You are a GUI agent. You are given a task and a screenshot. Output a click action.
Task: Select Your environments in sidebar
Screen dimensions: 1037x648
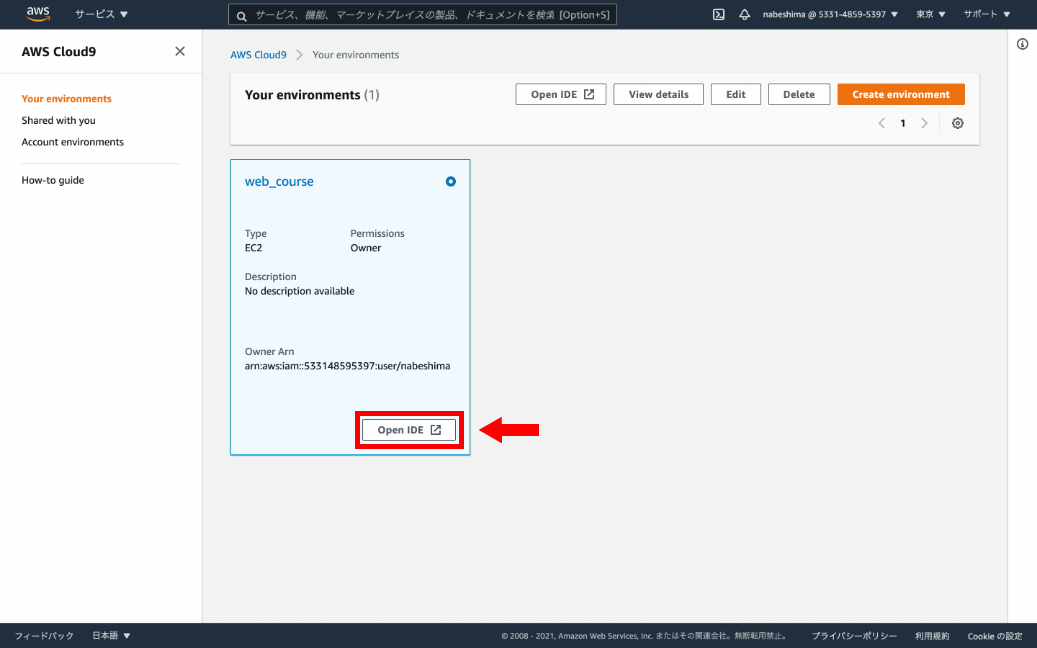(x=67, y=99)
